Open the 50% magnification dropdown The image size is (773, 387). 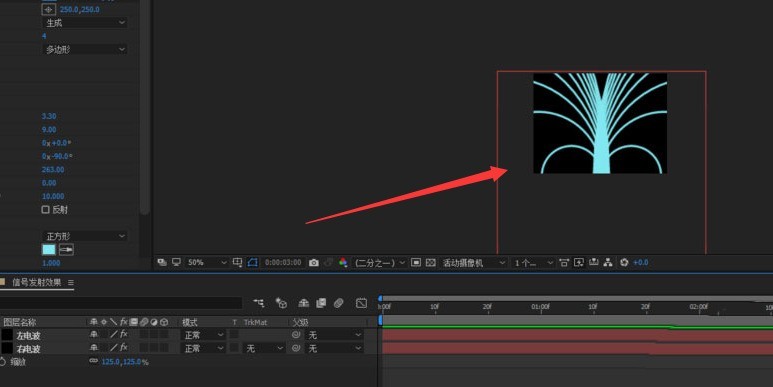[x=206, y=263]
